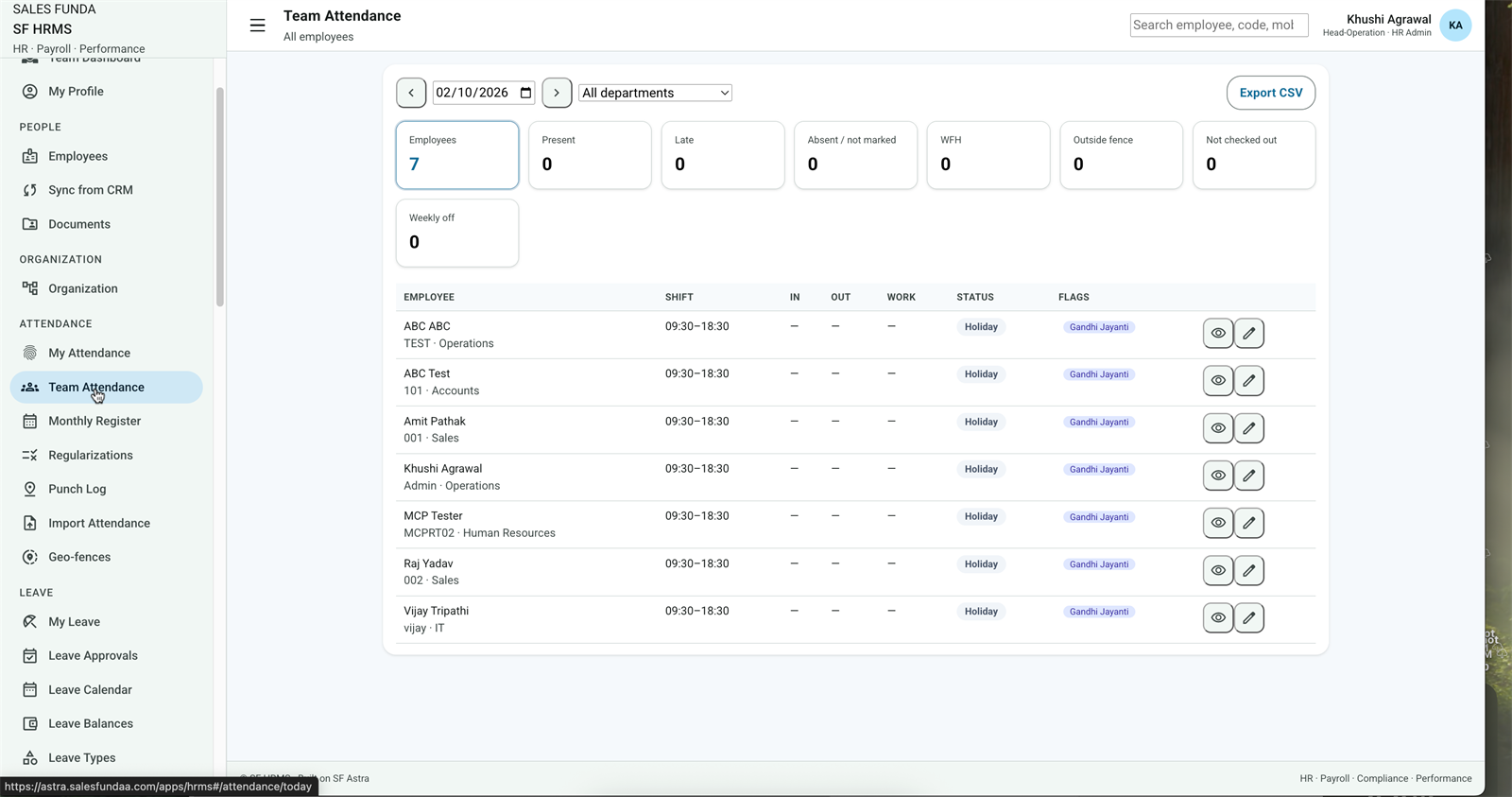Edit attendance for MCP Tester
The image size is (1512, 797).
point(1248,523)
